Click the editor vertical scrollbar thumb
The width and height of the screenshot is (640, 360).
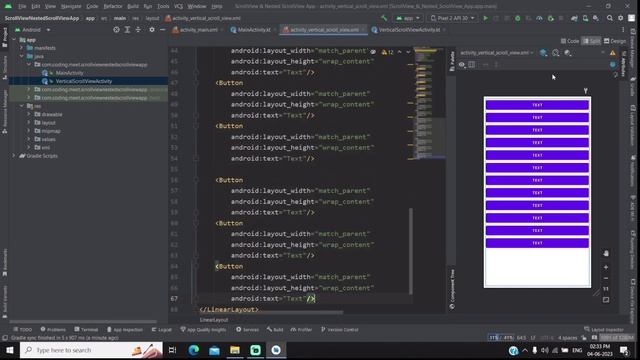pyautogui.click(x=411, y=251)
